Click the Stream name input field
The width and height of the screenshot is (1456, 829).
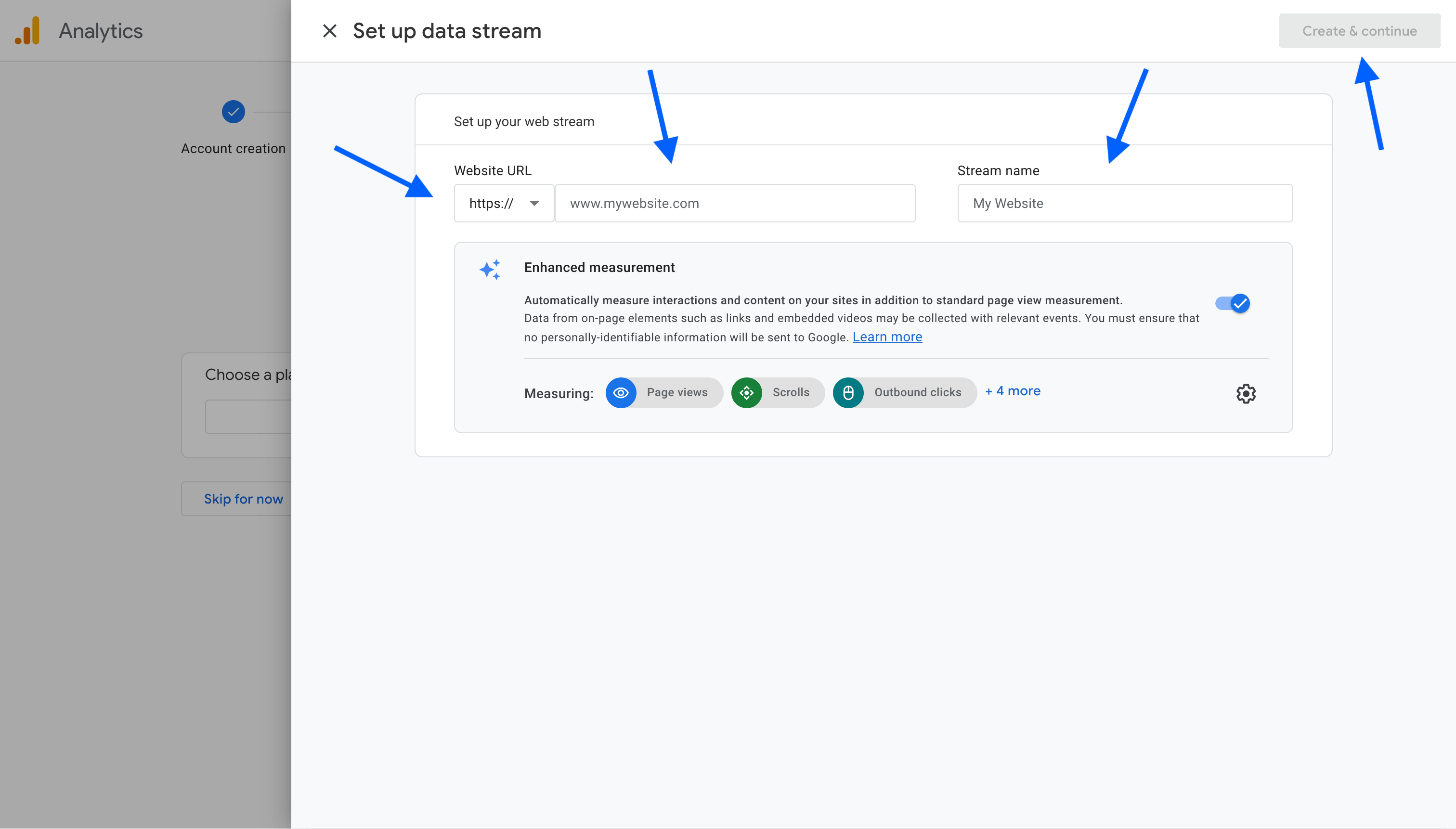point(1125,203)
